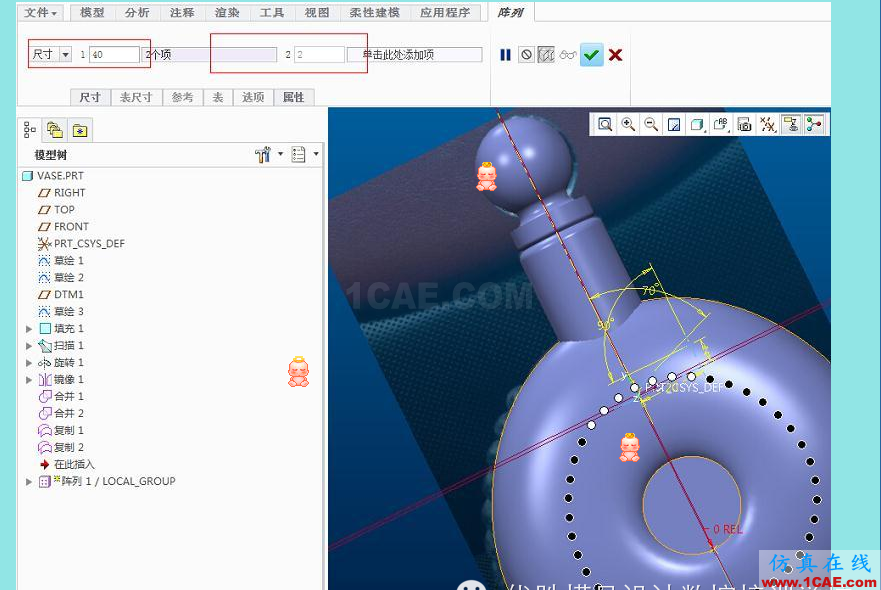Click the 70° dimension in viewport
881x590 pixels.
651,290
